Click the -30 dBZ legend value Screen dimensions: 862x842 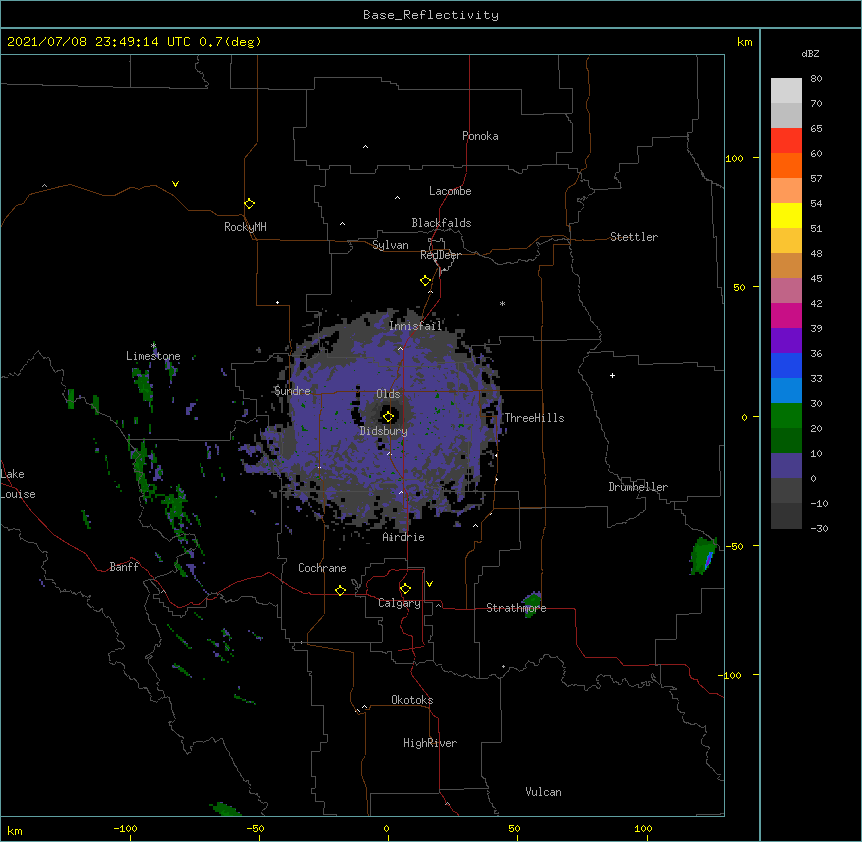[819, 528]
